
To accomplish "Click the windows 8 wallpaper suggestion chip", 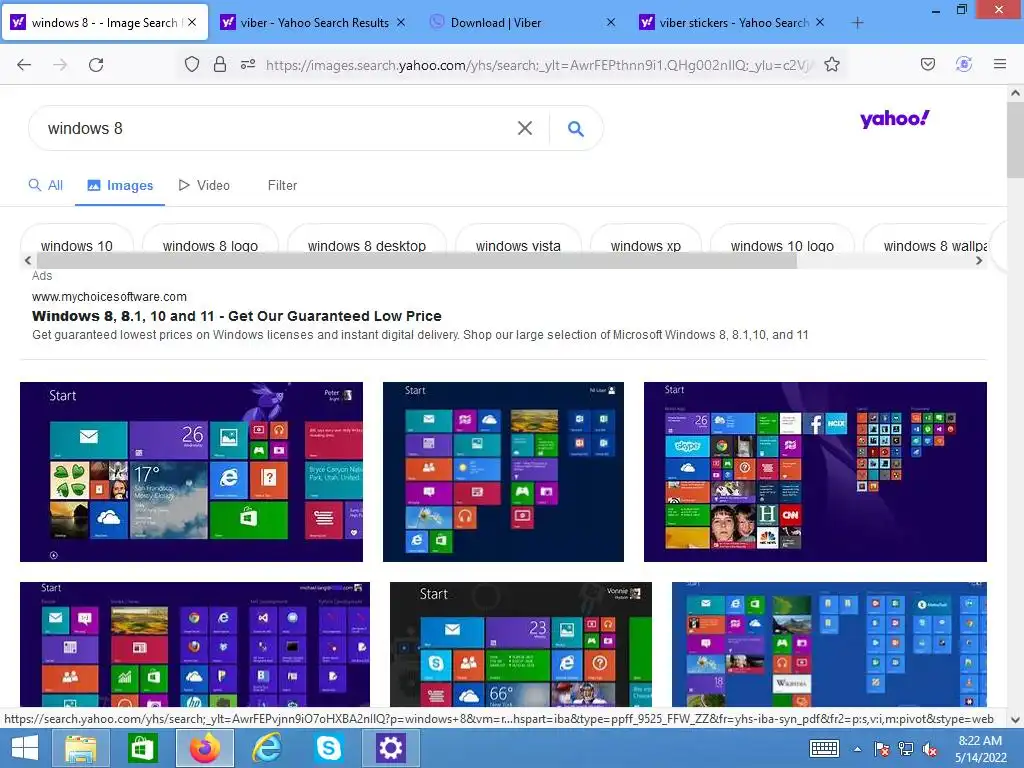I will [x=926, y=246].
